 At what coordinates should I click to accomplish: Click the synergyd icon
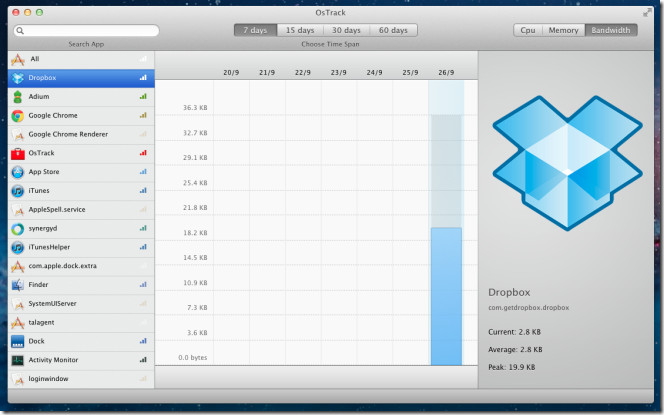(x=17, y=229)
